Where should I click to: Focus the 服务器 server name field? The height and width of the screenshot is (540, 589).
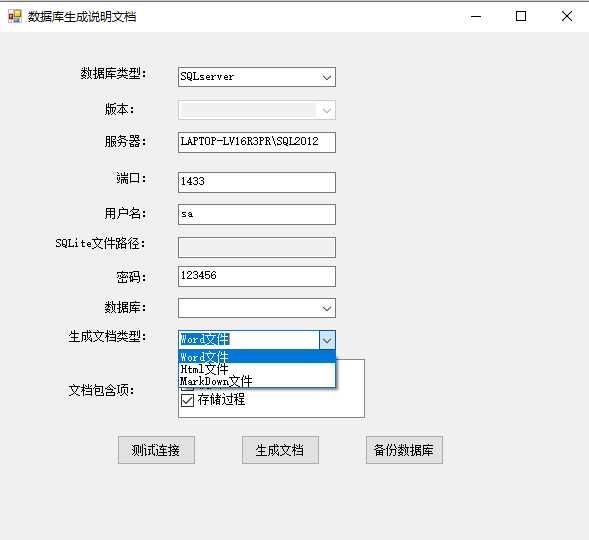point(257,142)
